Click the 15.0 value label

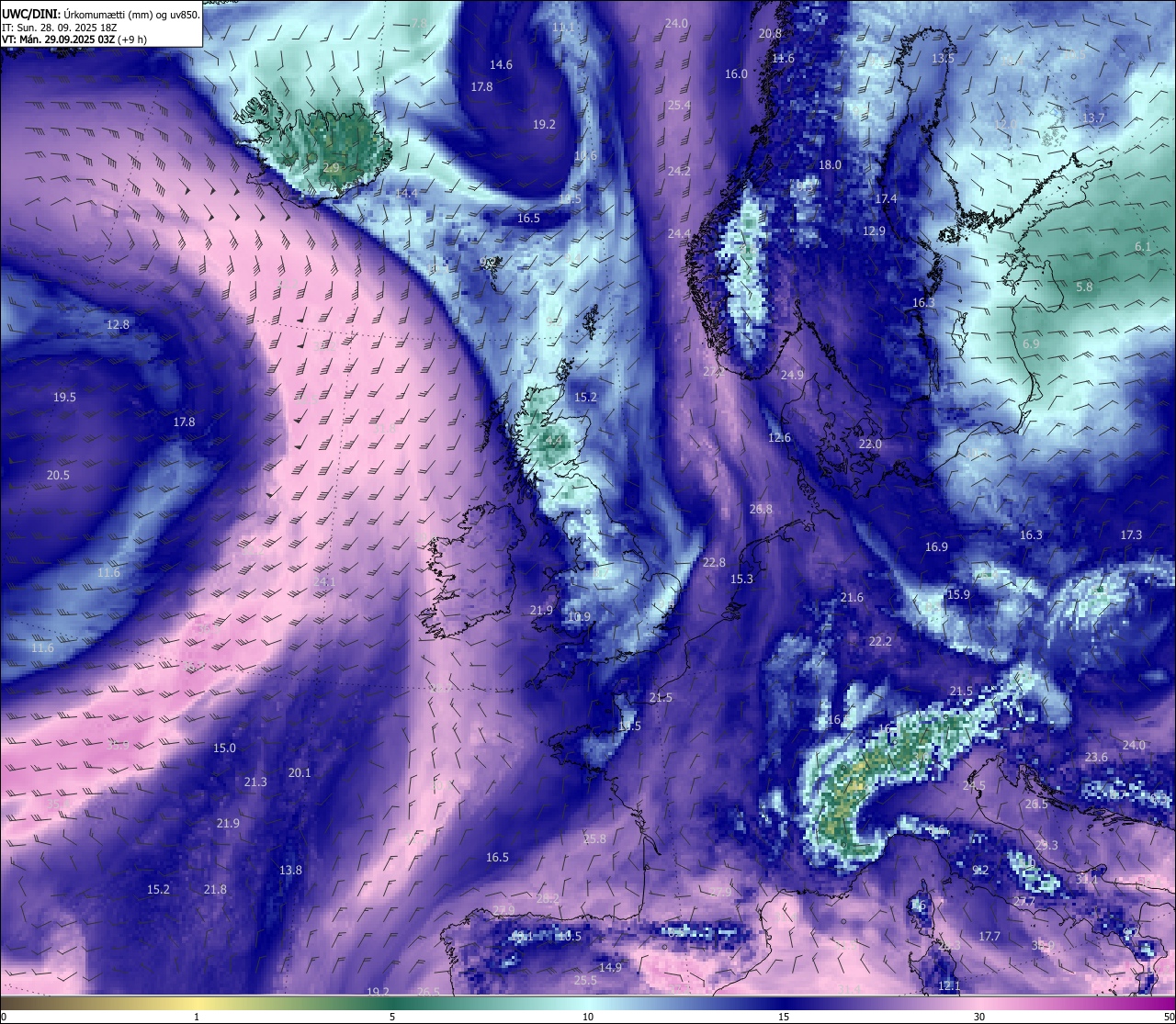(x=224, y=748)
